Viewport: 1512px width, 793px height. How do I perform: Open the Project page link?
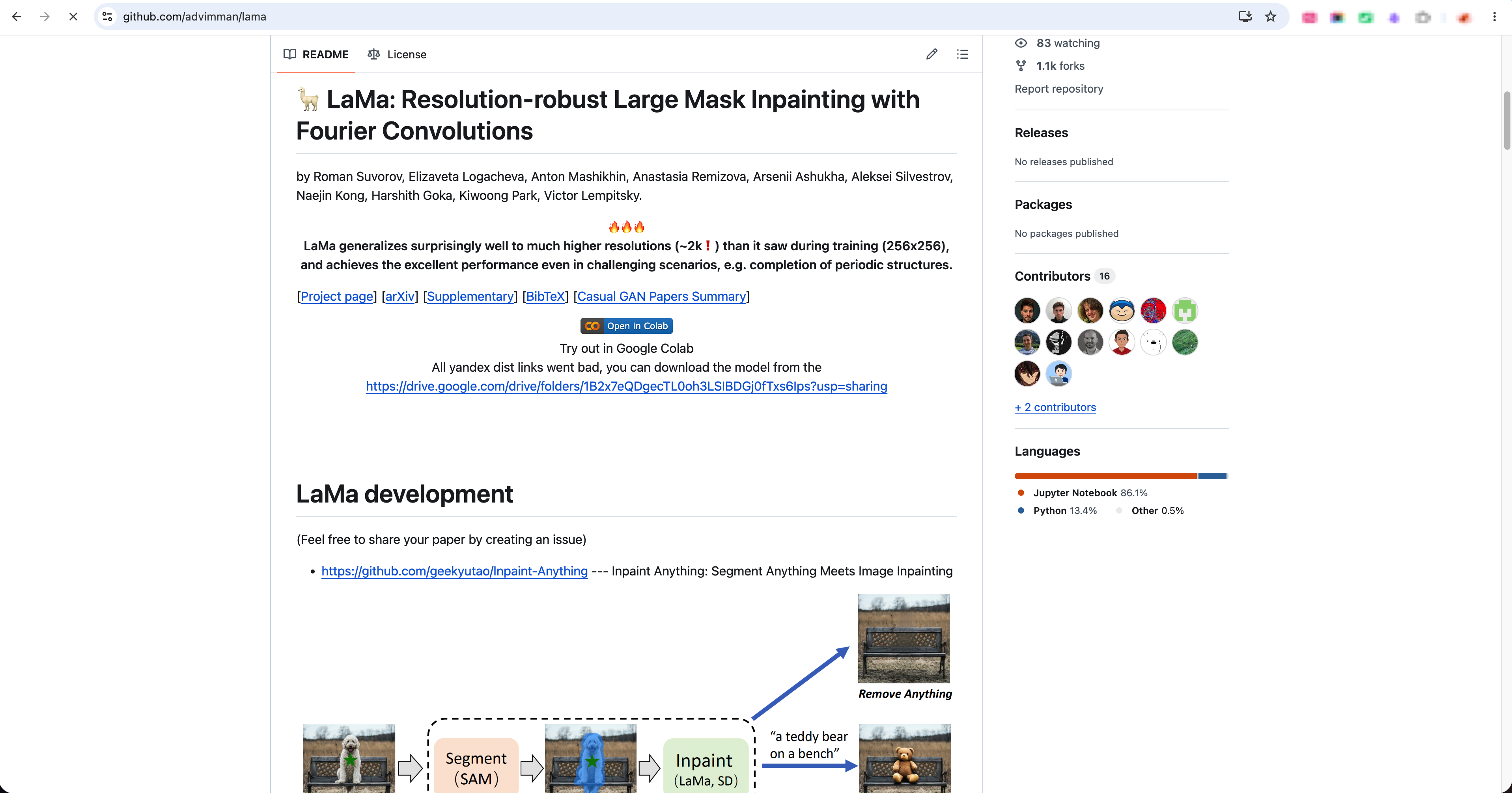coord(337,297)
